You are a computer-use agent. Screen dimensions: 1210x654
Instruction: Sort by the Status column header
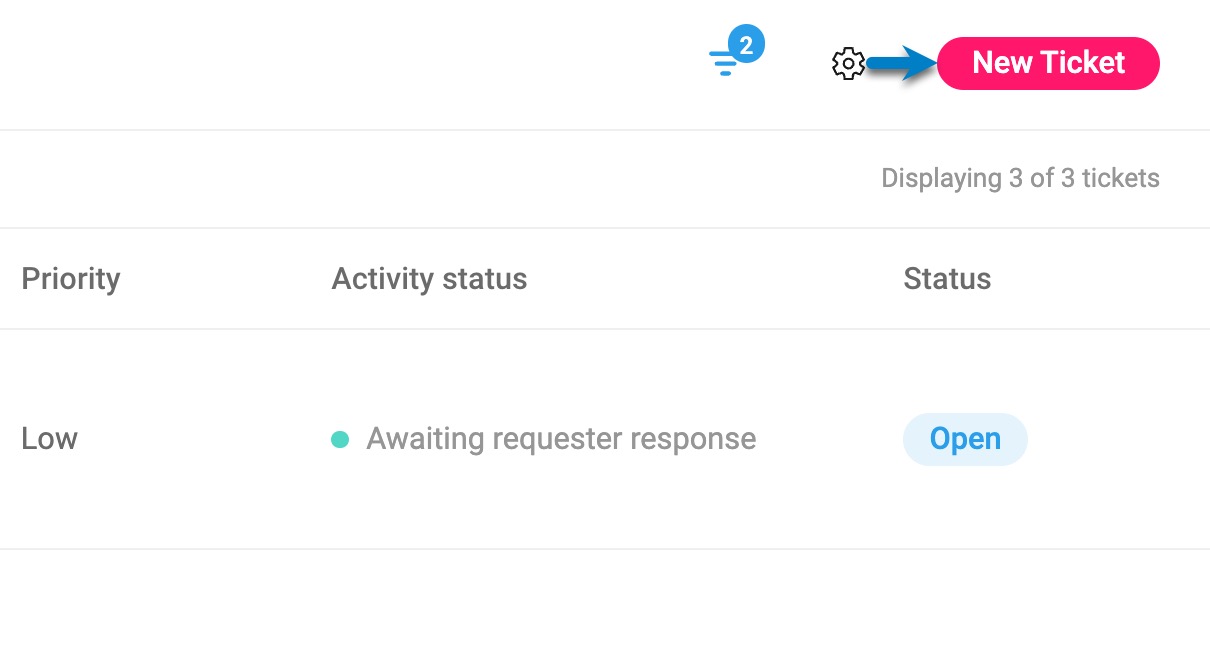point(947,278)
